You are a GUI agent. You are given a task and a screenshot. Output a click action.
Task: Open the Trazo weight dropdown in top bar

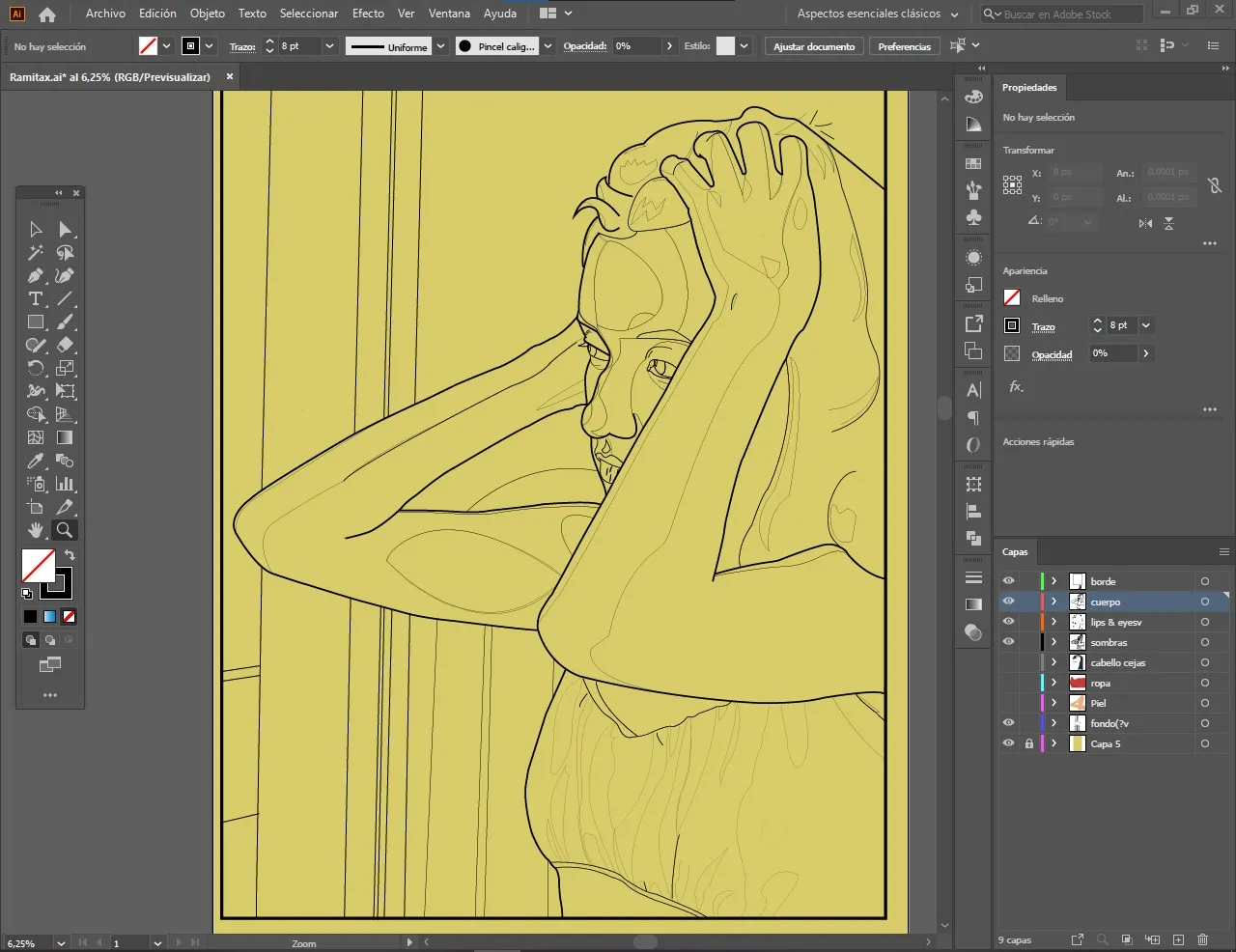click(x=329, y=46)
